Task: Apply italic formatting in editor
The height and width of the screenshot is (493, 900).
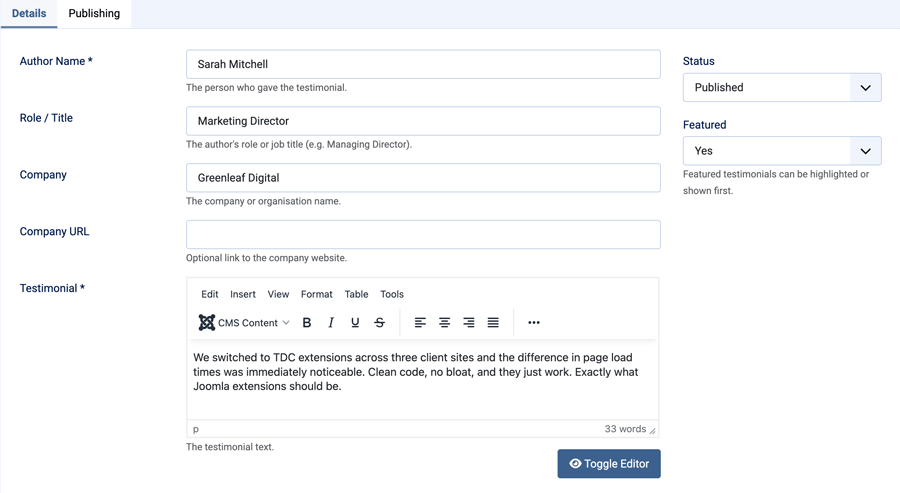Action: coord(331,323)
